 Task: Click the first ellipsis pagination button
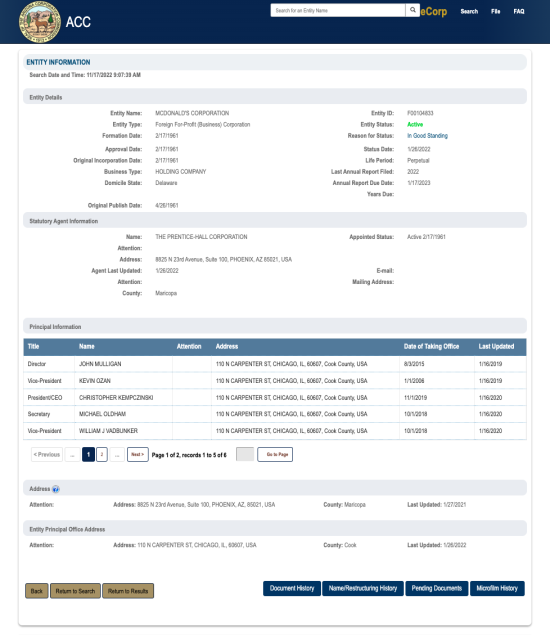(72, 454)
